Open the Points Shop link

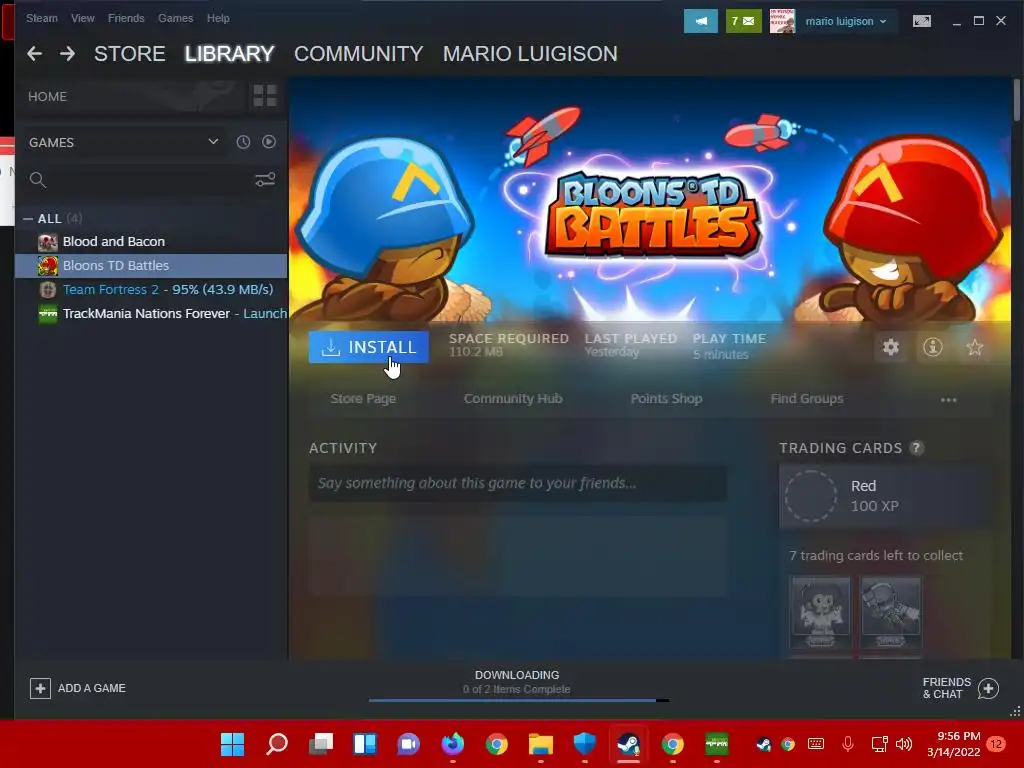666,398
